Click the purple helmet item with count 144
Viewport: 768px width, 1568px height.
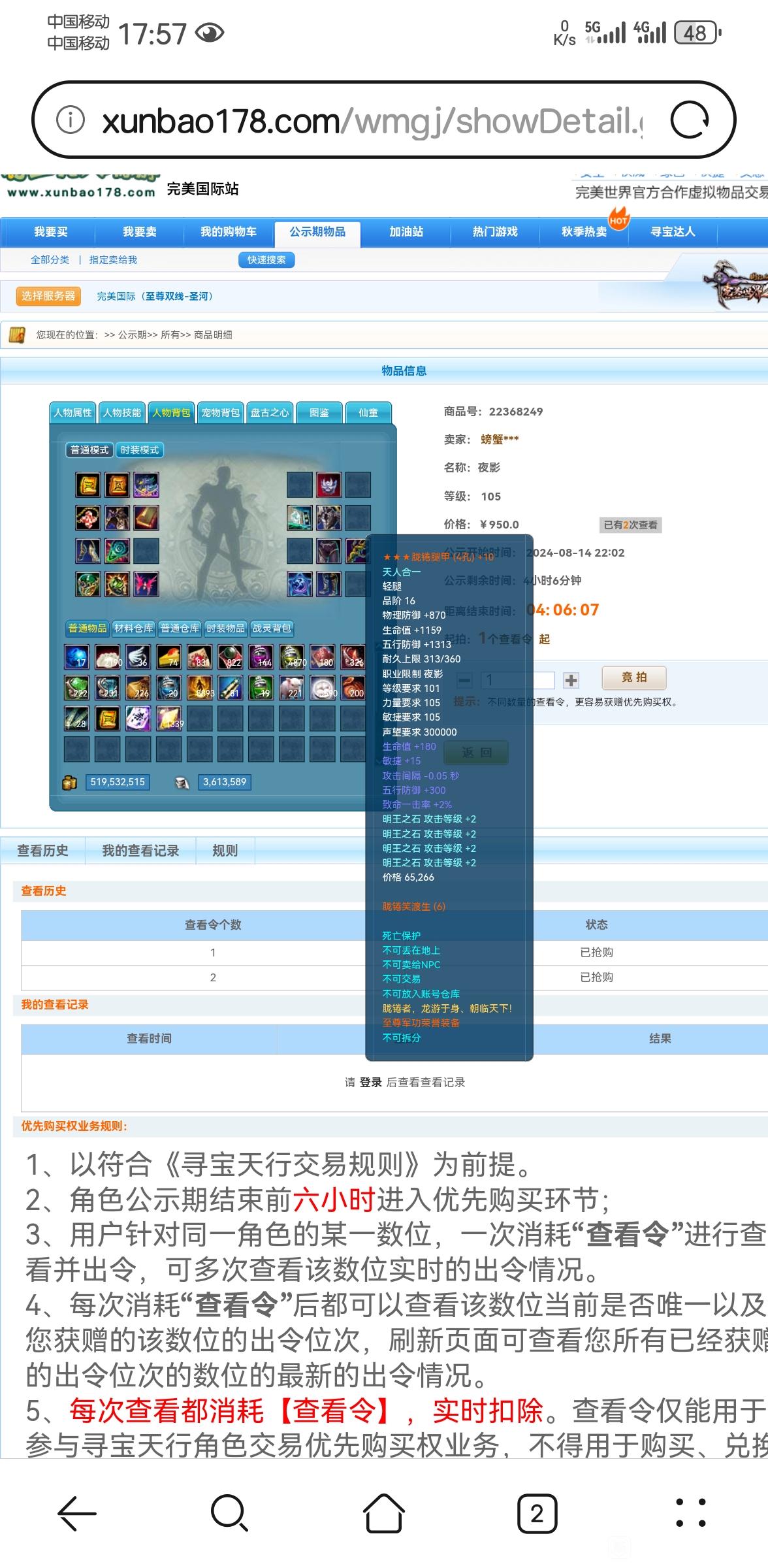click(x=261, y=656)
